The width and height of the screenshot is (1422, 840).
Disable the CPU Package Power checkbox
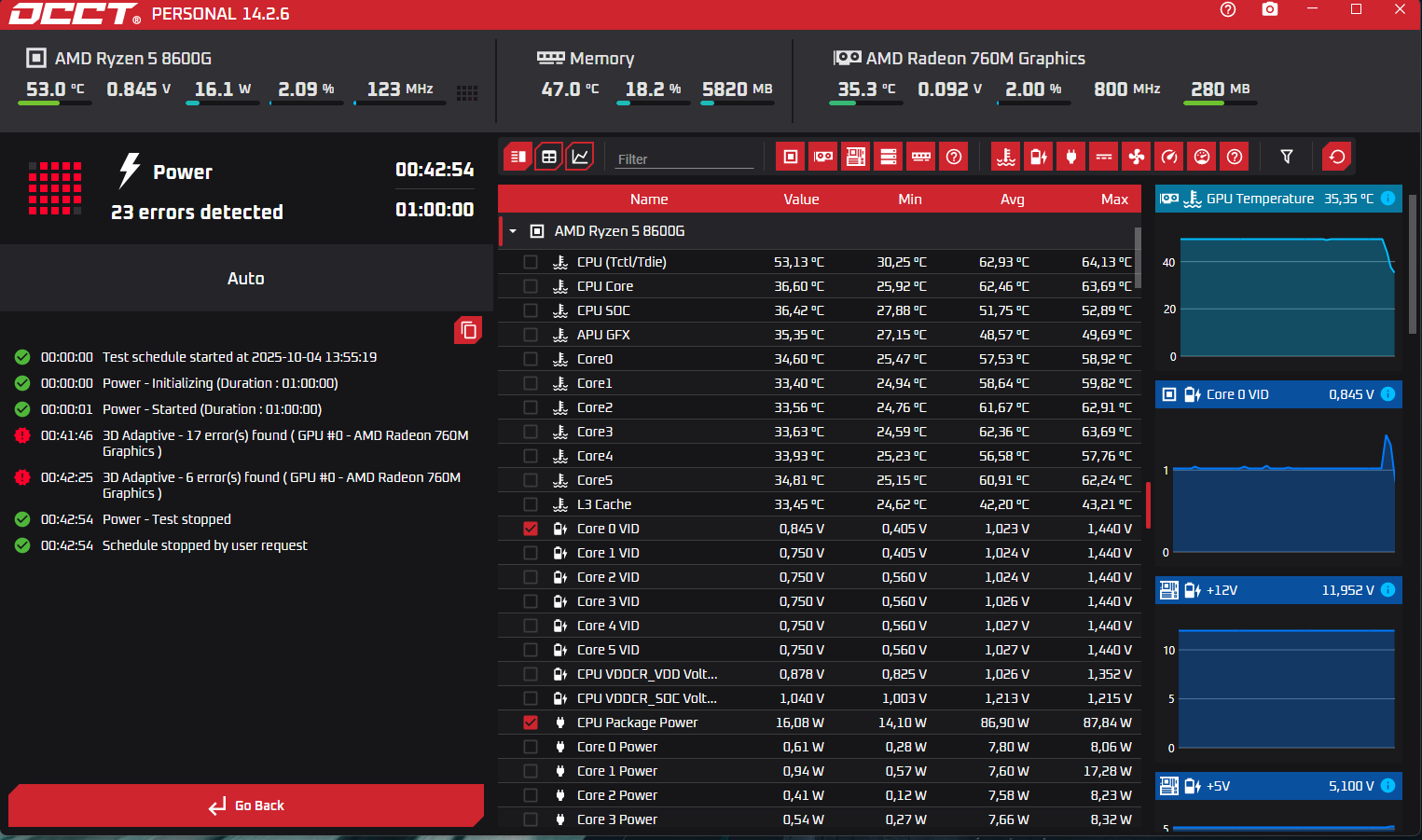531,723
